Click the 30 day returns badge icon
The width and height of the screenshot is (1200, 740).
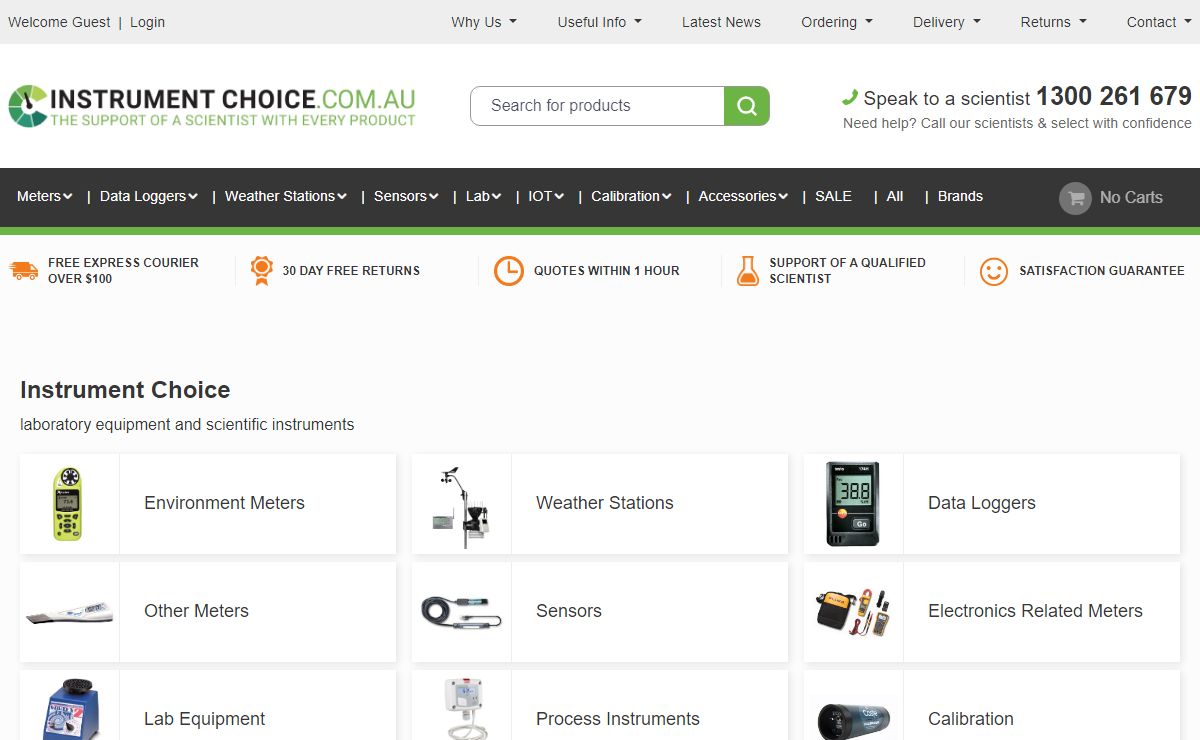click(262, 271)
